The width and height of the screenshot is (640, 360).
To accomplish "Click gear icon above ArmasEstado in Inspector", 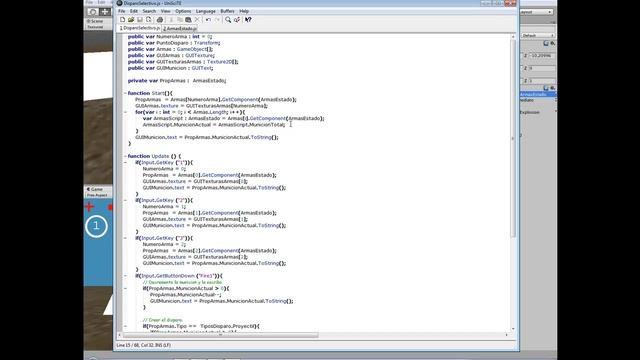I will [x=553, y=88].
